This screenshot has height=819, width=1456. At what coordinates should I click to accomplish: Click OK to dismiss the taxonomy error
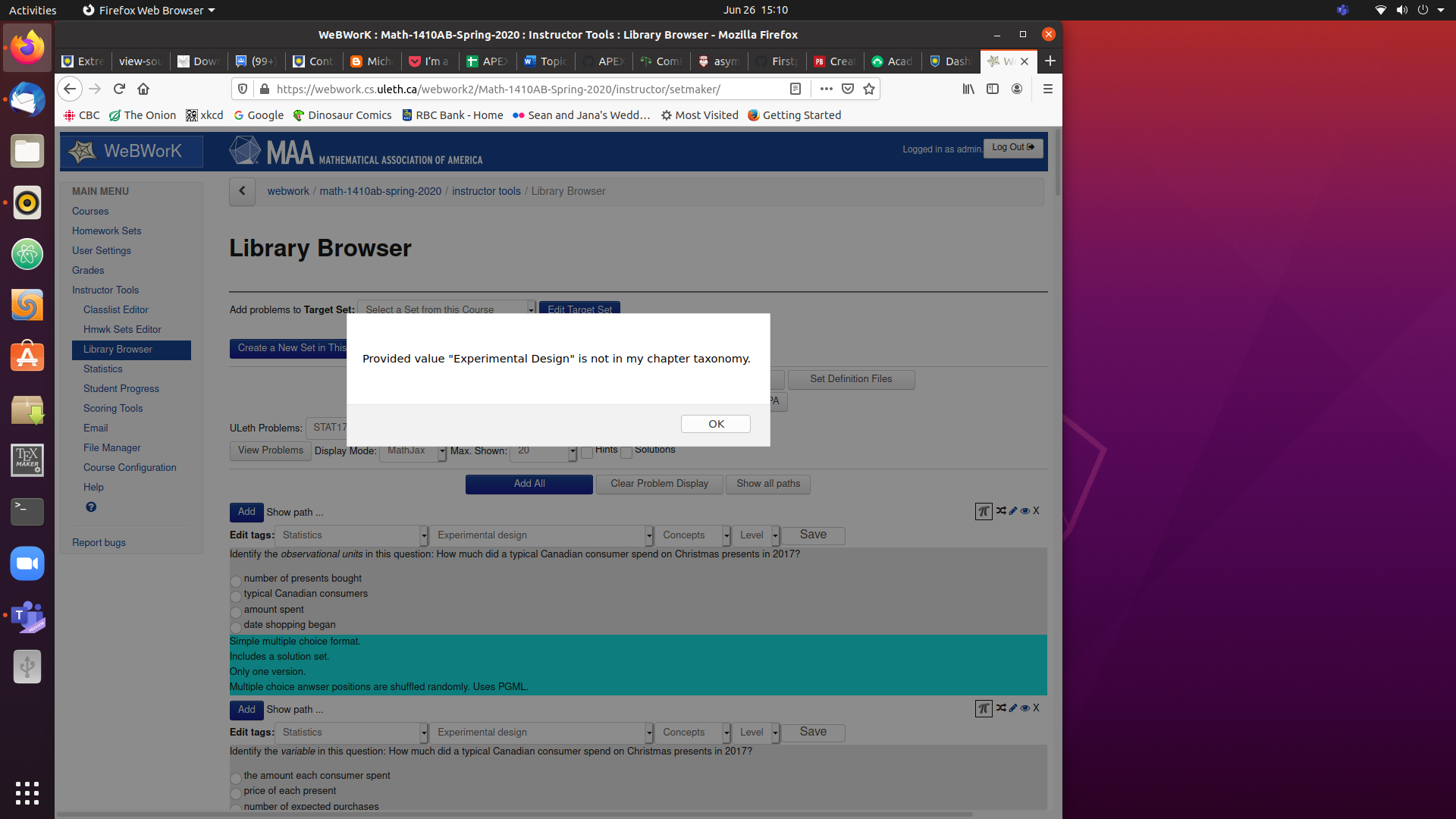click(716, 423)
